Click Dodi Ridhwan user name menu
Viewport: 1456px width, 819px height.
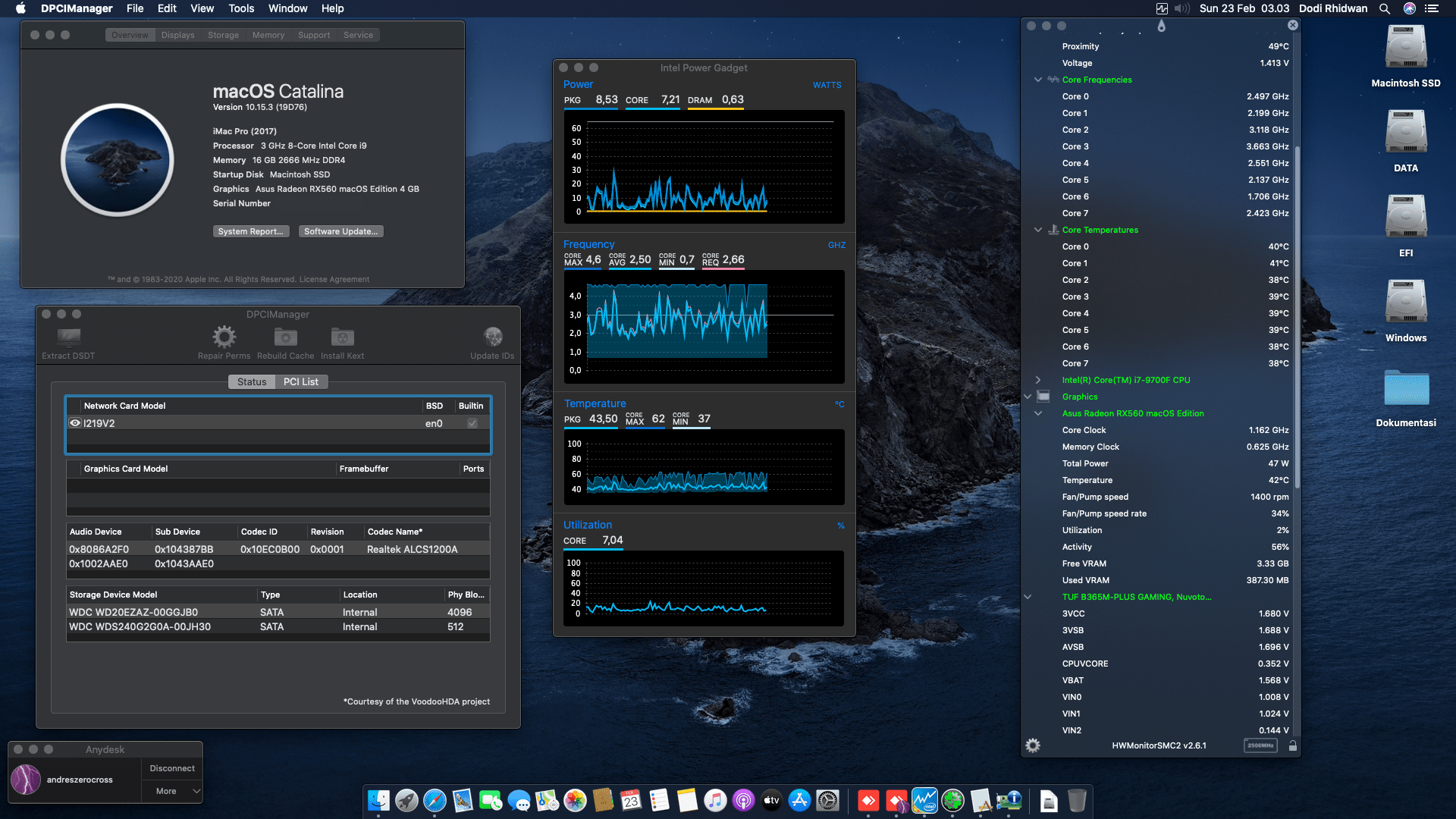[x=1333, y=8]
